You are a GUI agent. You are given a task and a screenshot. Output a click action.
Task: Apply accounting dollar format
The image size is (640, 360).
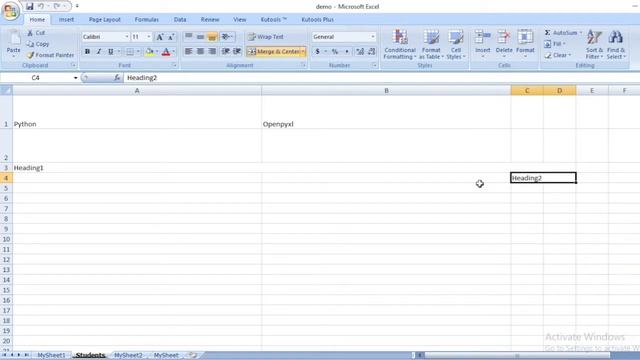click(318, 52)
